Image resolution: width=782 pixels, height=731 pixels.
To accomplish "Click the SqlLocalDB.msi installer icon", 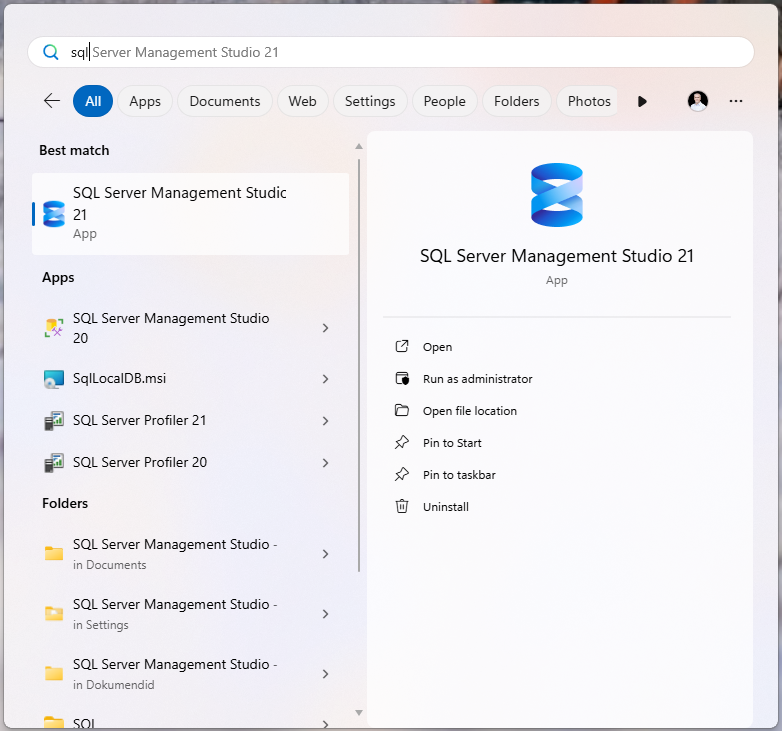I will click(54, 379).
